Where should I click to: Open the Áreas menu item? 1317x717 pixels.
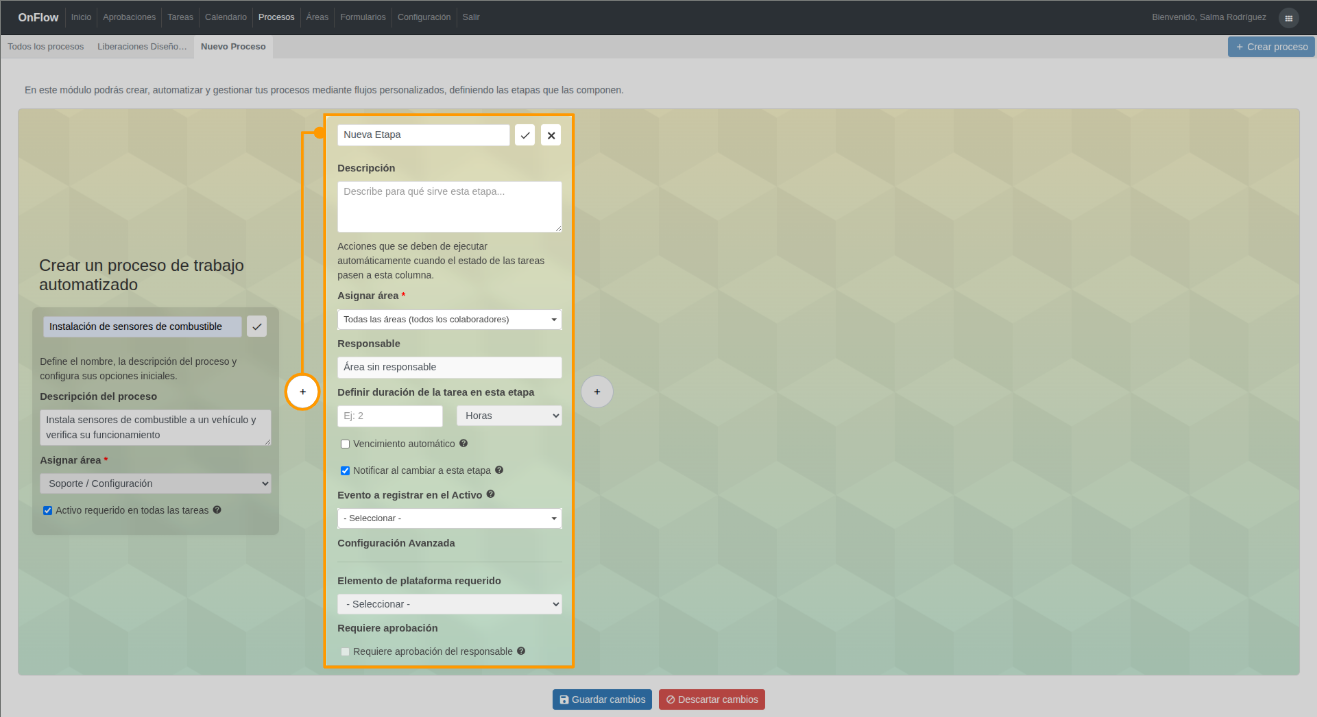click(x=317, y=17)
